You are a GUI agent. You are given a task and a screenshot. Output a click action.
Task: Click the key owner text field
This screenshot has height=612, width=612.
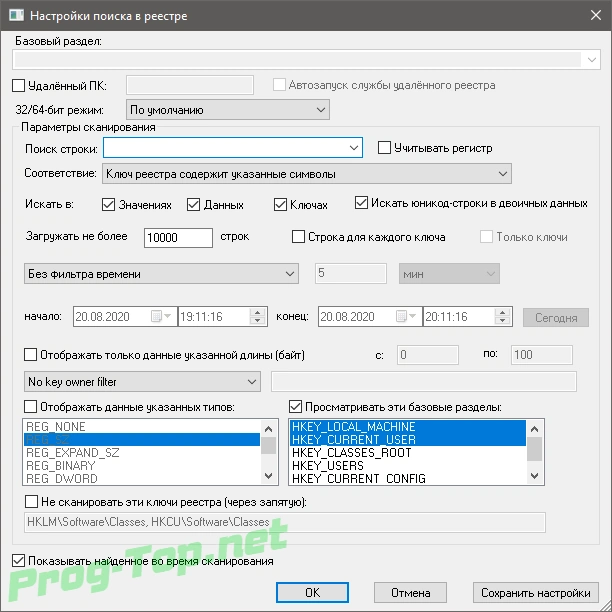click(424, 381)
